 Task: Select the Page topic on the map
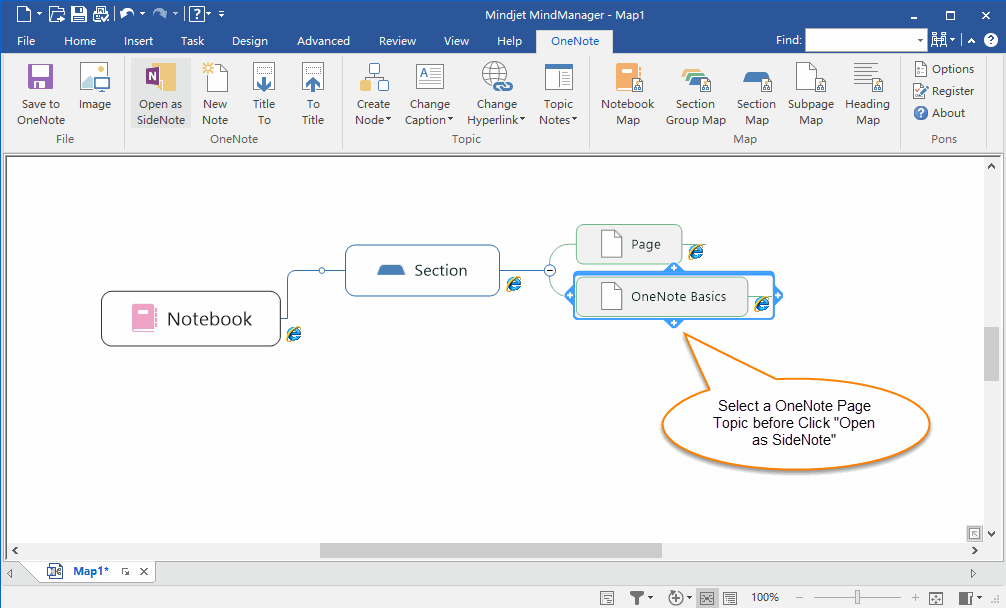click(x=629, y=244)
